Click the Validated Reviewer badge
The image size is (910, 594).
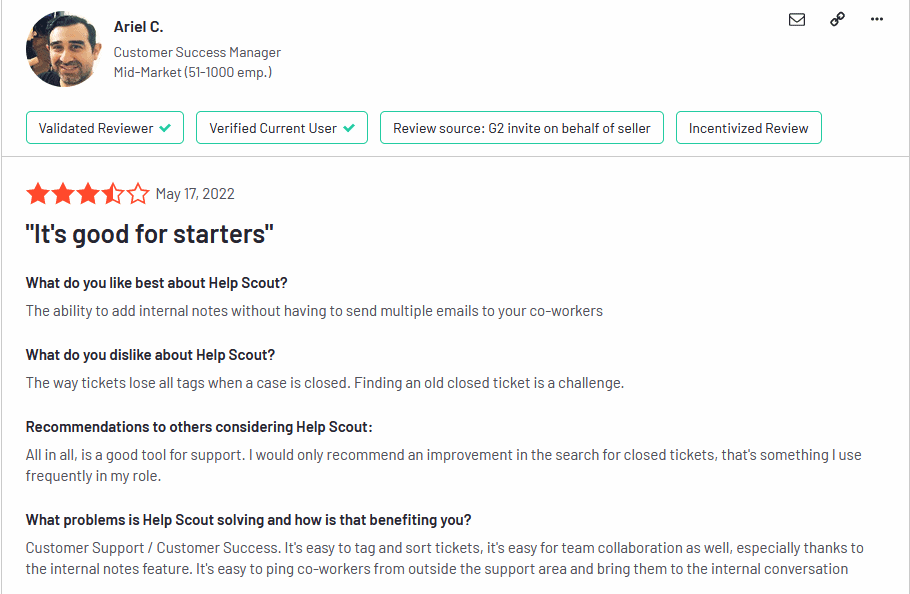point(105,128)
